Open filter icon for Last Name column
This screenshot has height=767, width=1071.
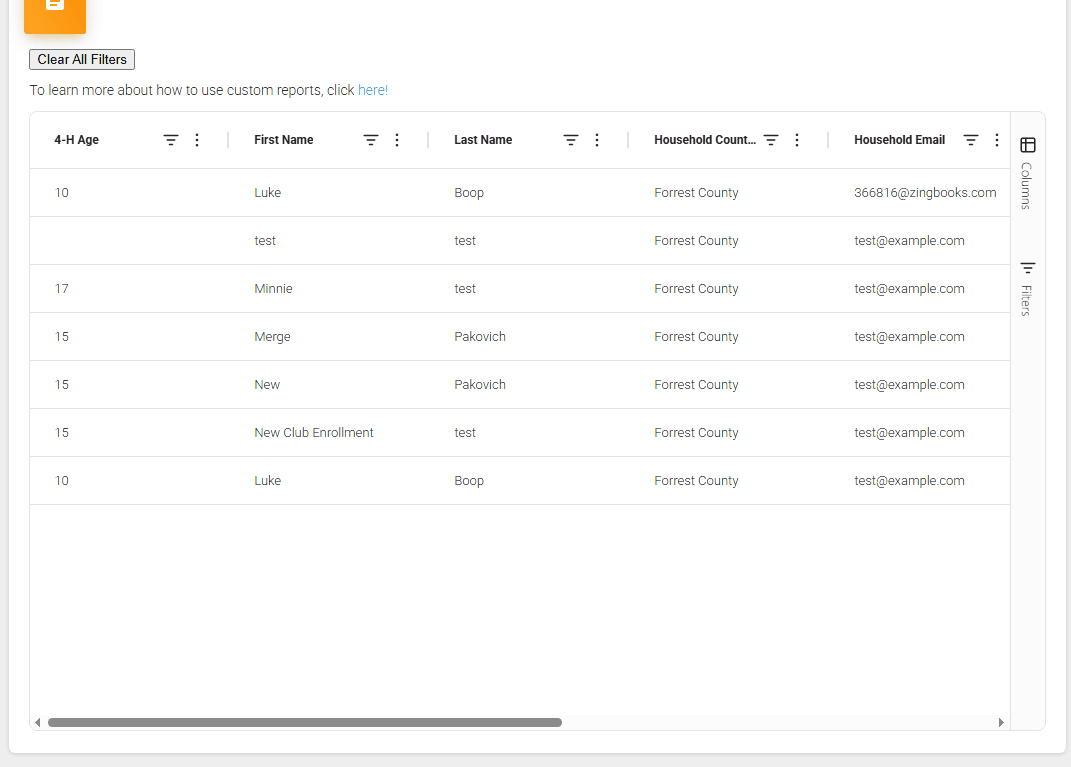571,140
